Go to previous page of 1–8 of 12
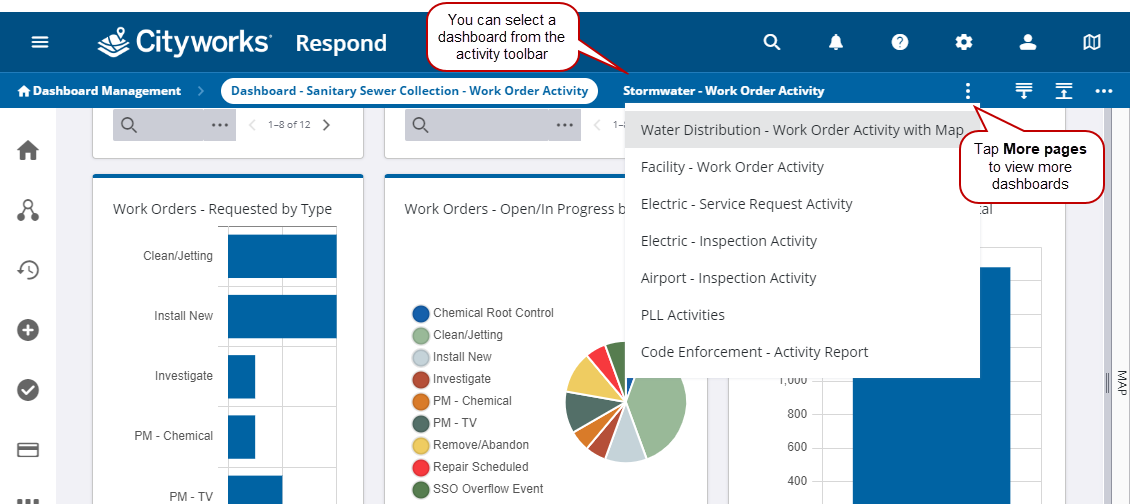 (x=252, y=125)
